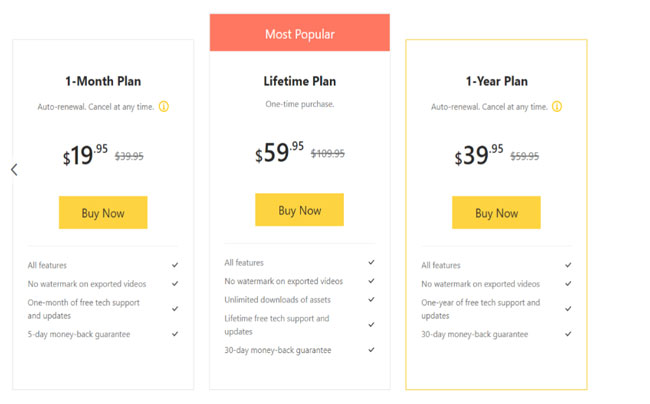Click checkmark next to One-year of free tech support
This screenshot has width=650, height=404.
click(x=568, y=309)
